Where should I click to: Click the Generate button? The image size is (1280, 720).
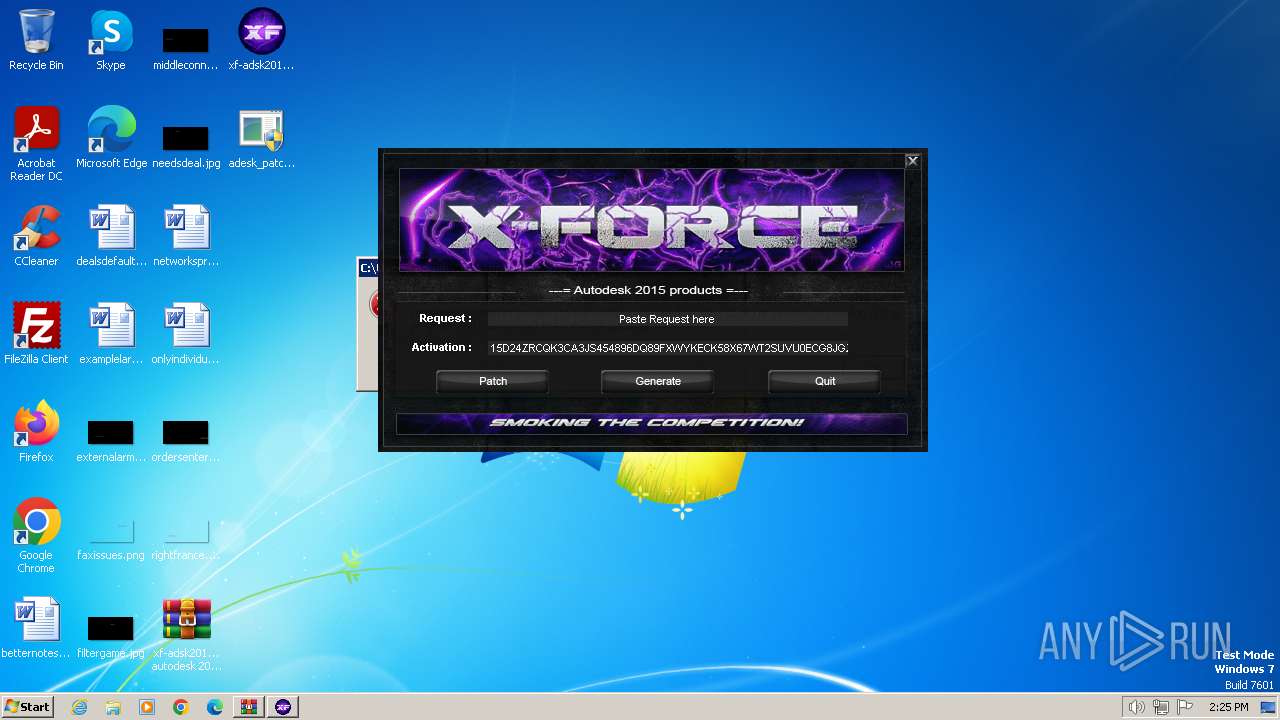coord(658,381)
